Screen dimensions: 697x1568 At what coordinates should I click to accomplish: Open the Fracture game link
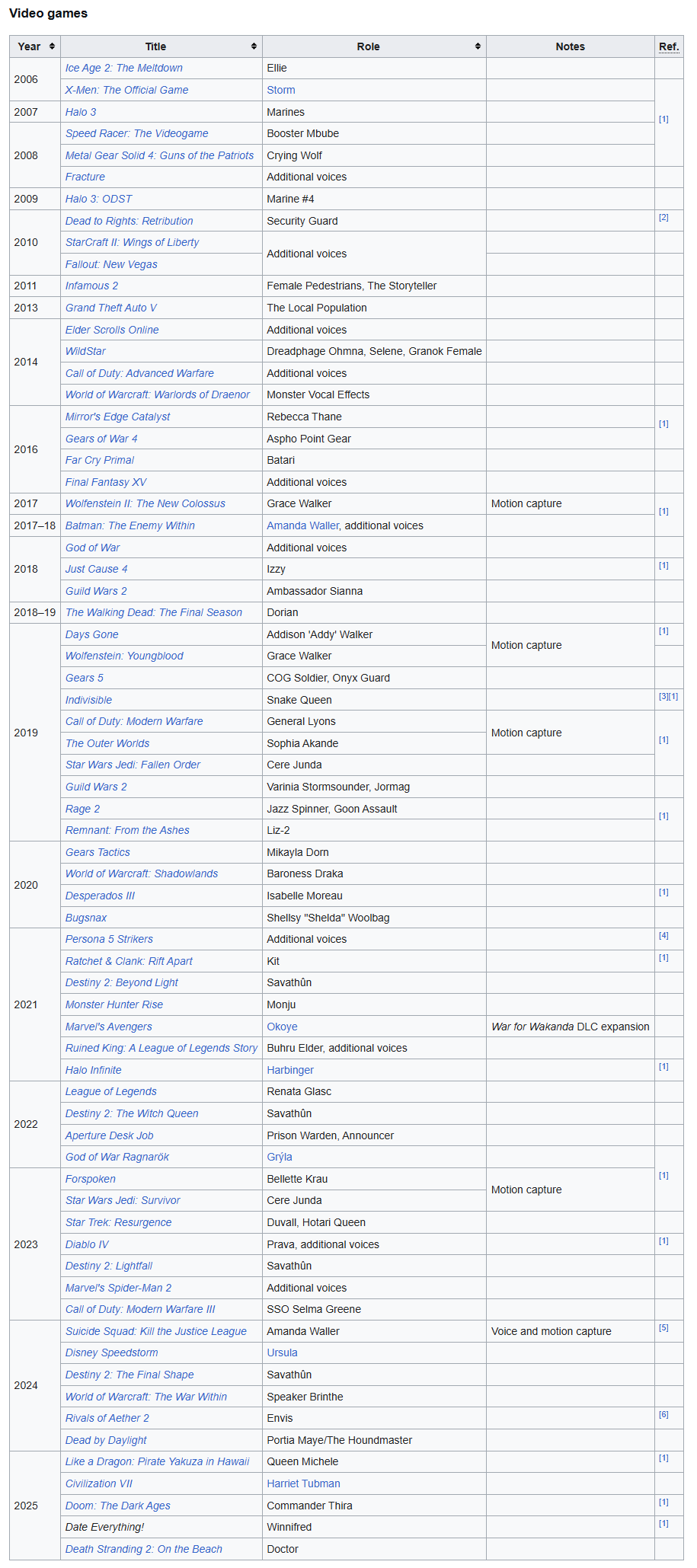85,177
